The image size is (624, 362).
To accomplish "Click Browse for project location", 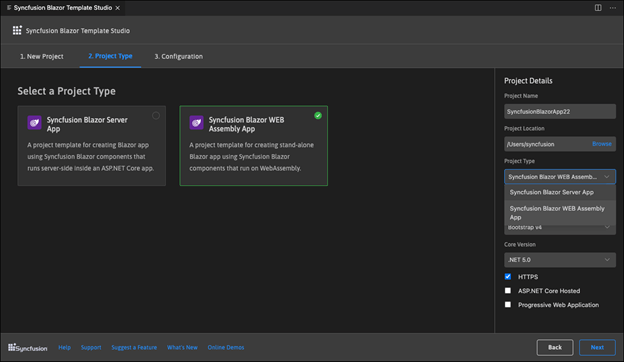I will pyautogui.click(x=601, y=144).
